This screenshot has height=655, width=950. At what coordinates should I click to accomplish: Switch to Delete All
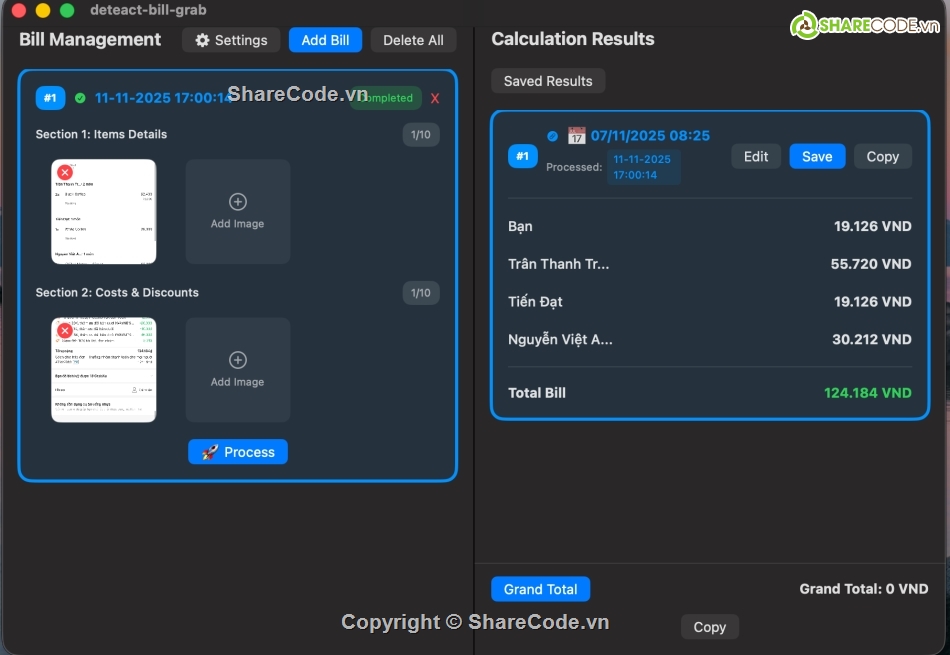pos(413,40)
